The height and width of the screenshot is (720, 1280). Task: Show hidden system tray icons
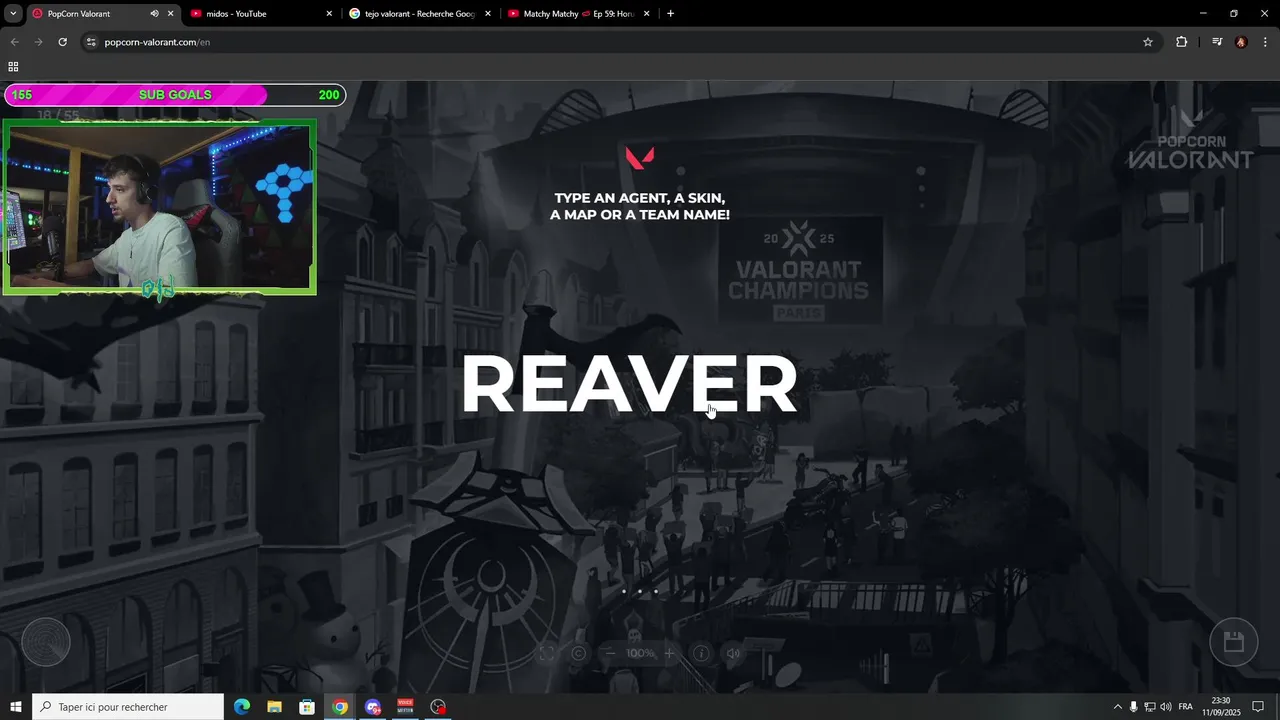1117,707
